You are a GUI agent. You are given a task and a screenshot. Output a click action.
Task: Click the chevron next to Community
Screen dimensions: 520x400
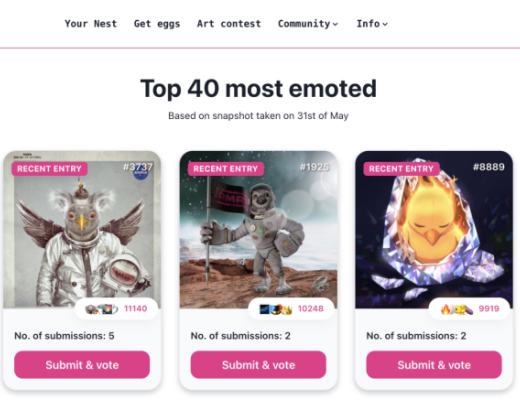click(x=335, y=24)
